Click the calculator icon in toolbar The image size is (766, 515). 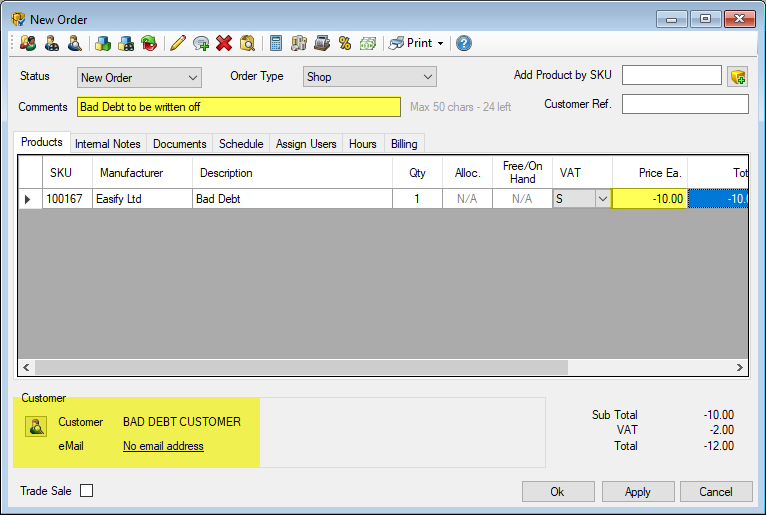click(276, 43)
